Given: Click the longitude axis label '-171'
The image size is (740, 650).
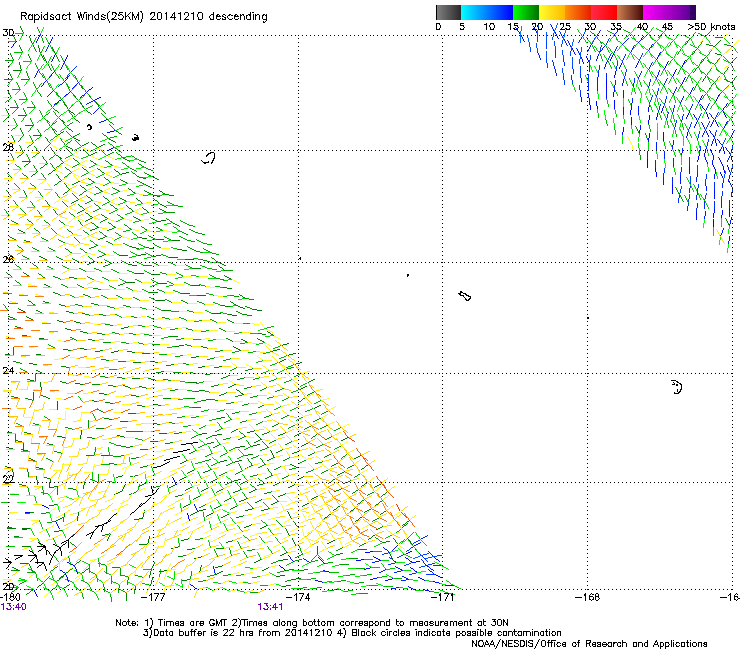Looking at the screenshot, I should click(442, 597).
